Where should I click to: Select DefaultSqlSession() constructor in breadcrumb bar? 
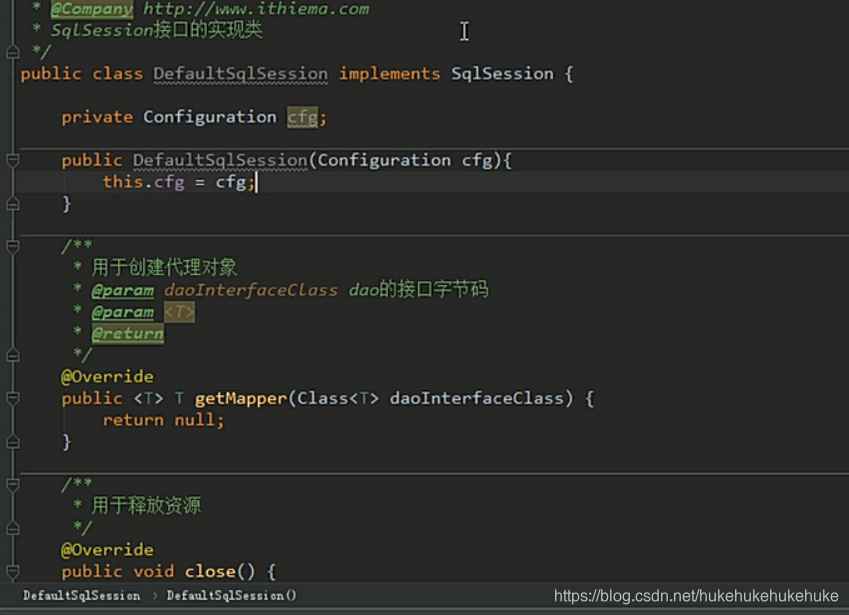pyautogui.click(x=231, y=596)
